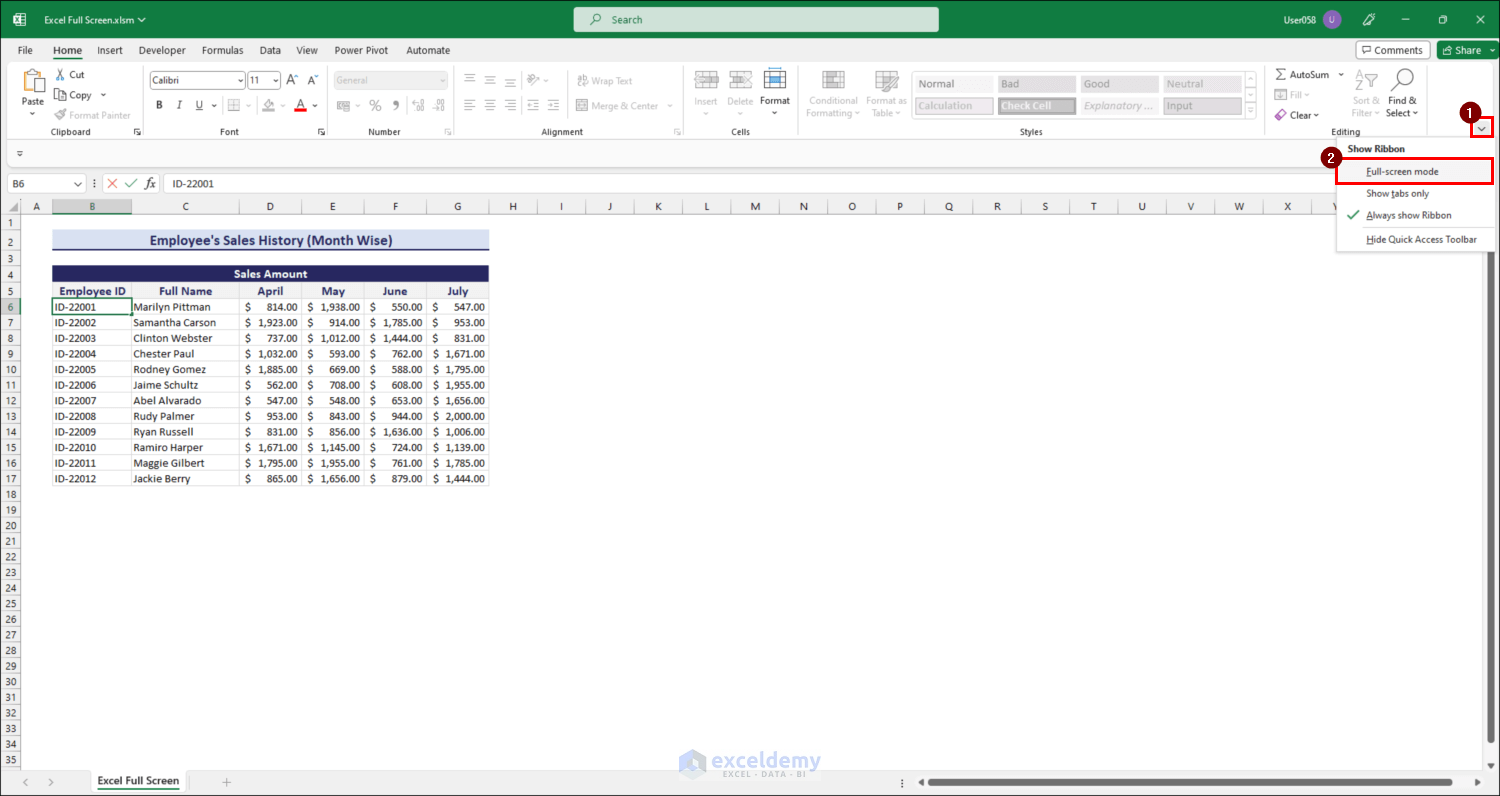Apply Percent Style to the cell

pos(375,105)
